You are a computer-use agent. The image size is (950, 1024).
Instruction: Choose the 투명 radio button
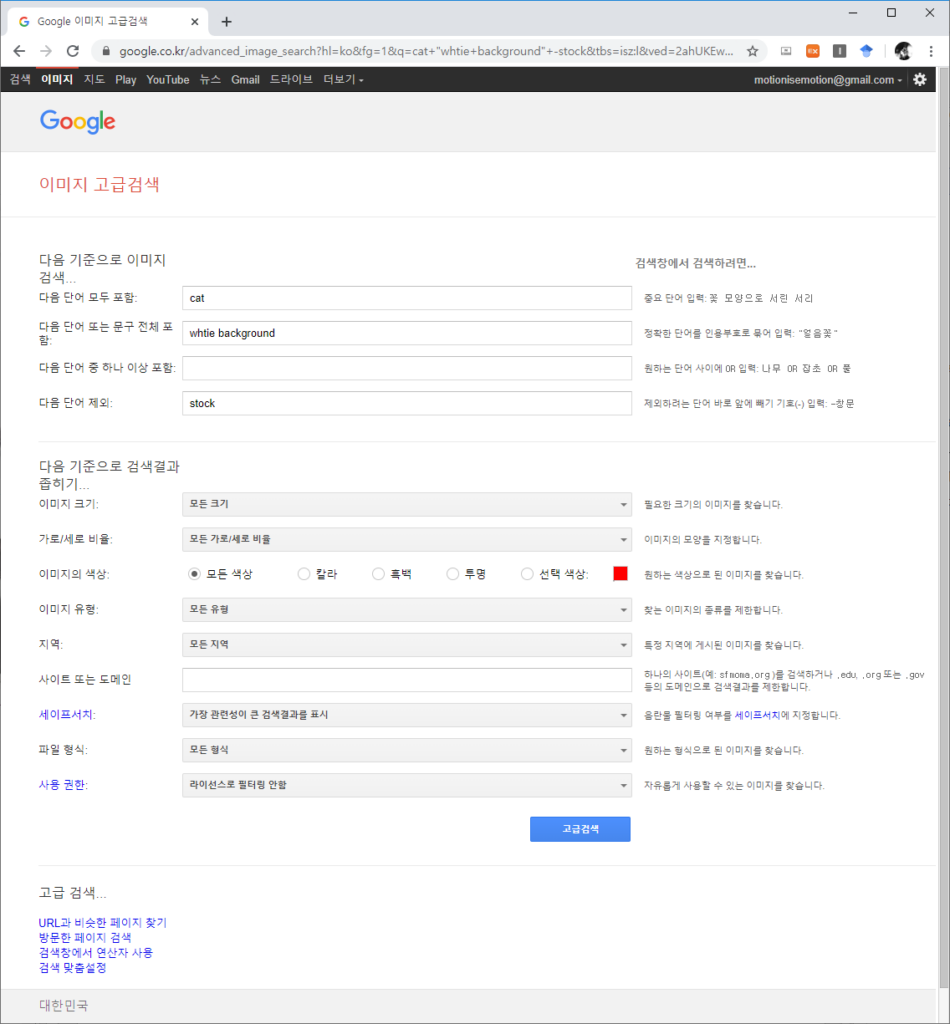click(453, 574)
